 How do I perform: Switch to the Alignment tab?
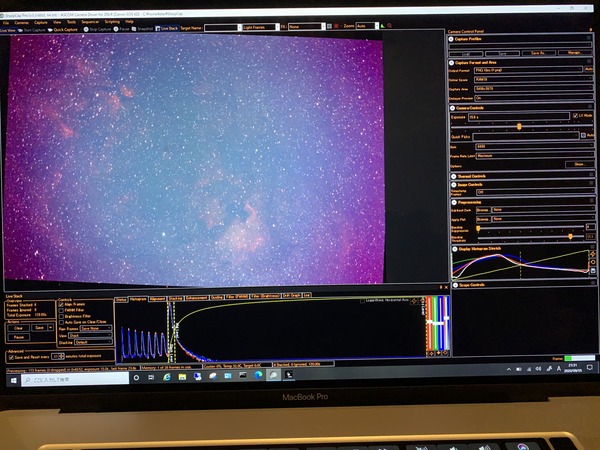(x=157, y=298)
